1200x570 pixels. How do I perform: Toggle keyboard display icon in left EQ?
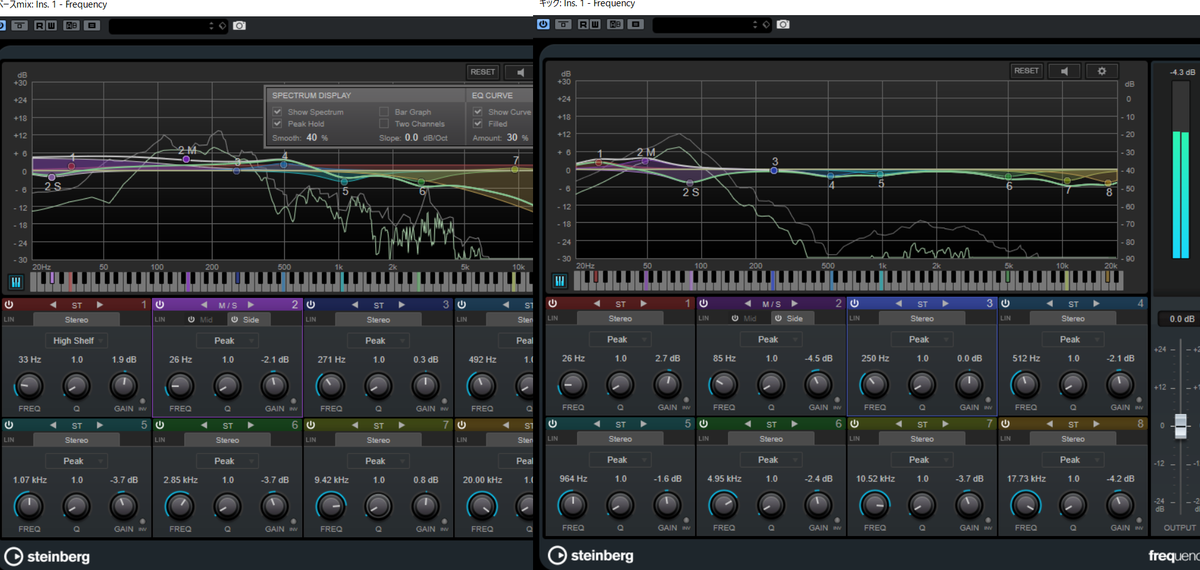[16, 281]
